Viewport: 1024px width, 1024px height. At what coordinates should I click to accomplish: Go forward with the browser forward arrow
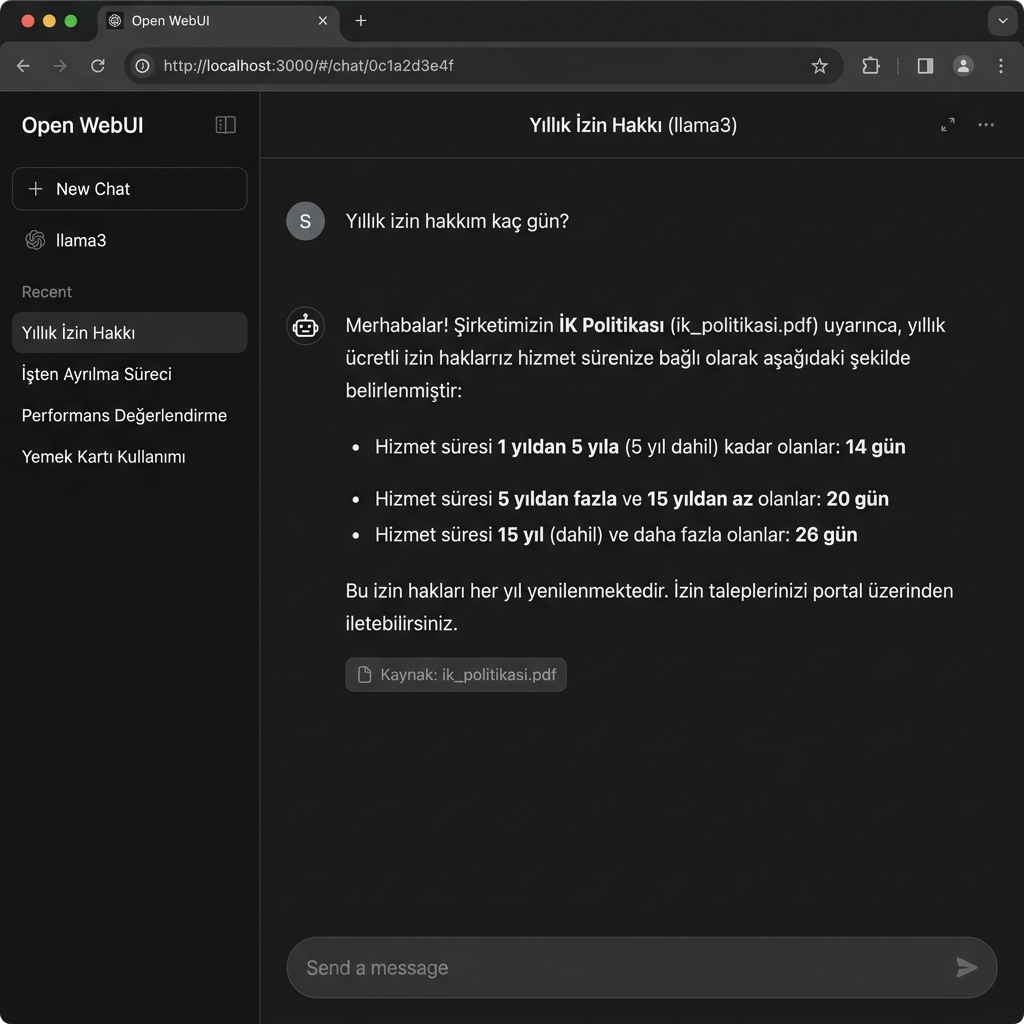(60, 66)
